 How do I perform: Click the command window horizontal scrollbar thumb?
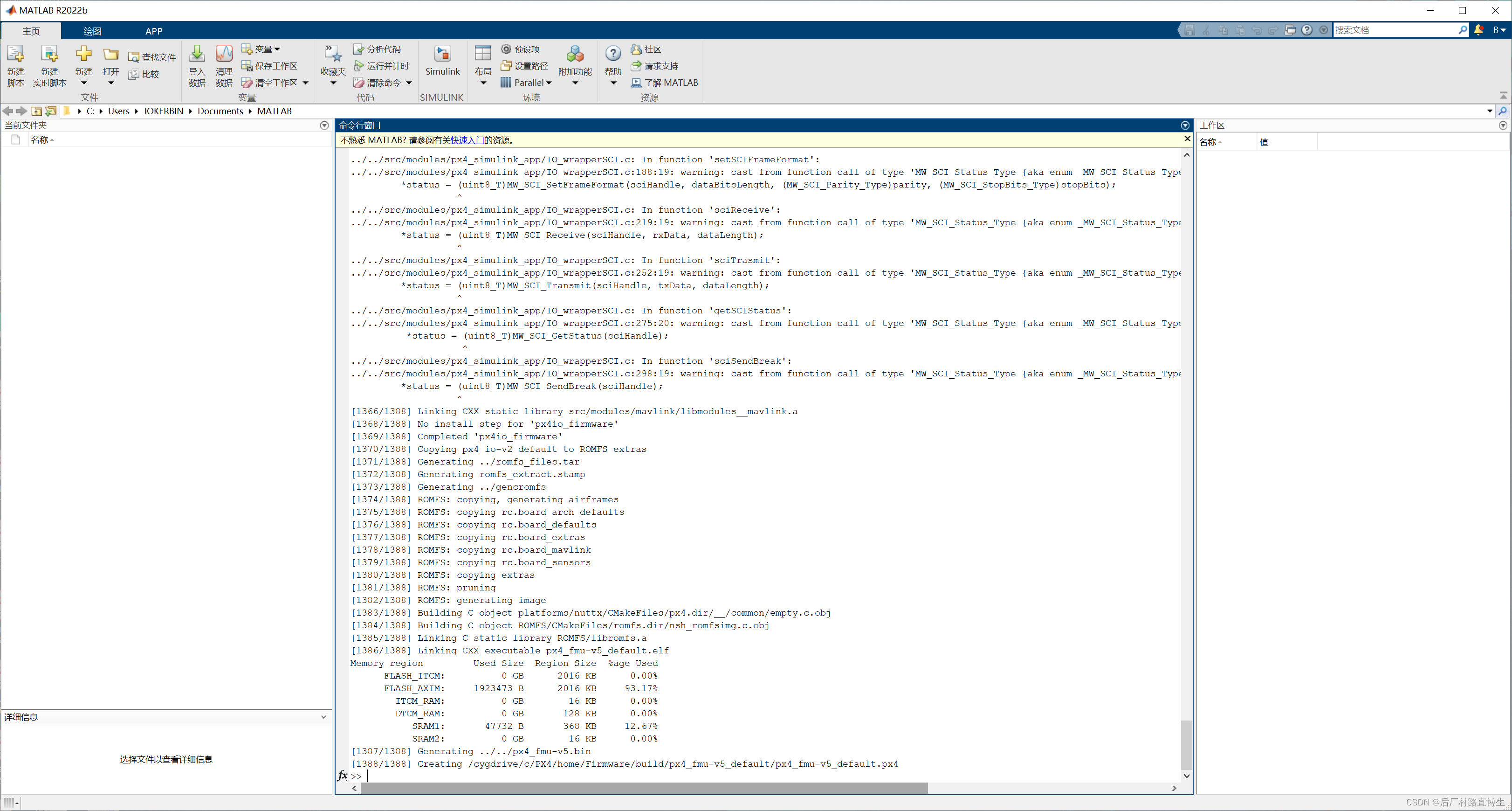[x=644, y=789]
